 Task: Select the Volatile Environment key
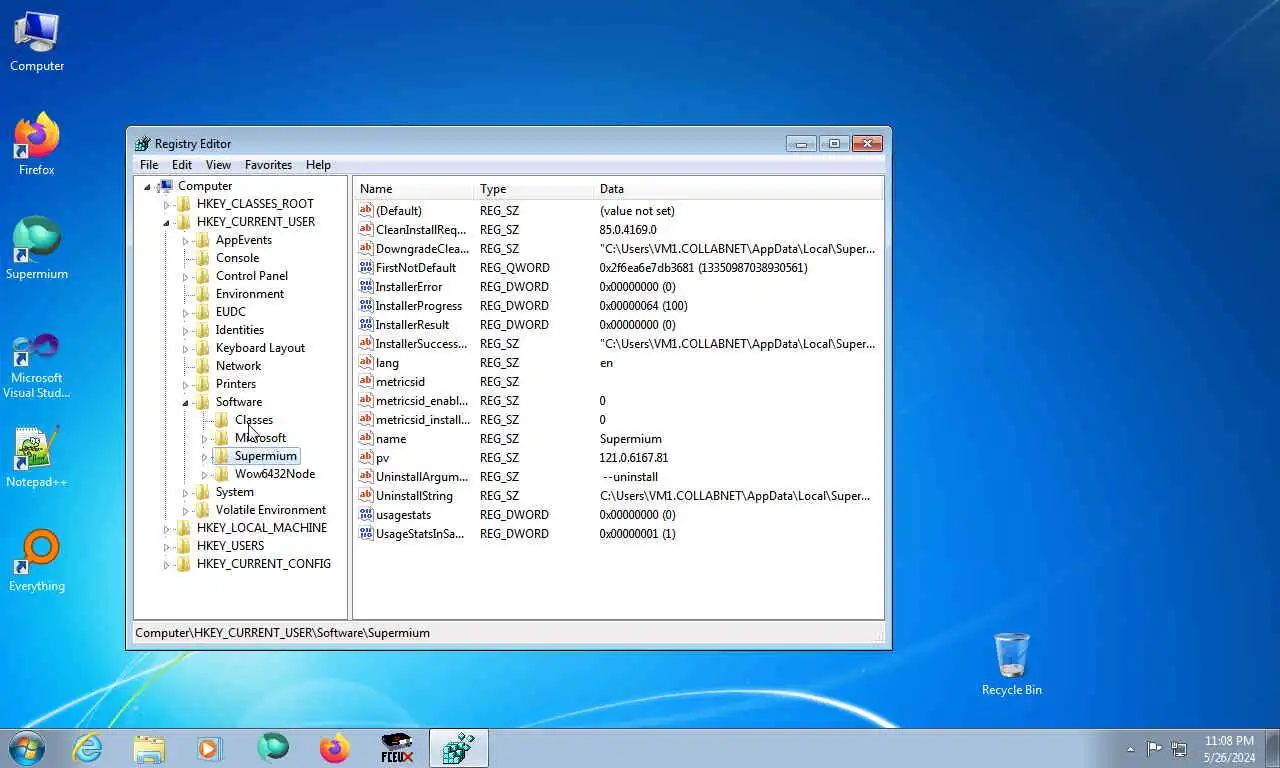coord(271,510)
